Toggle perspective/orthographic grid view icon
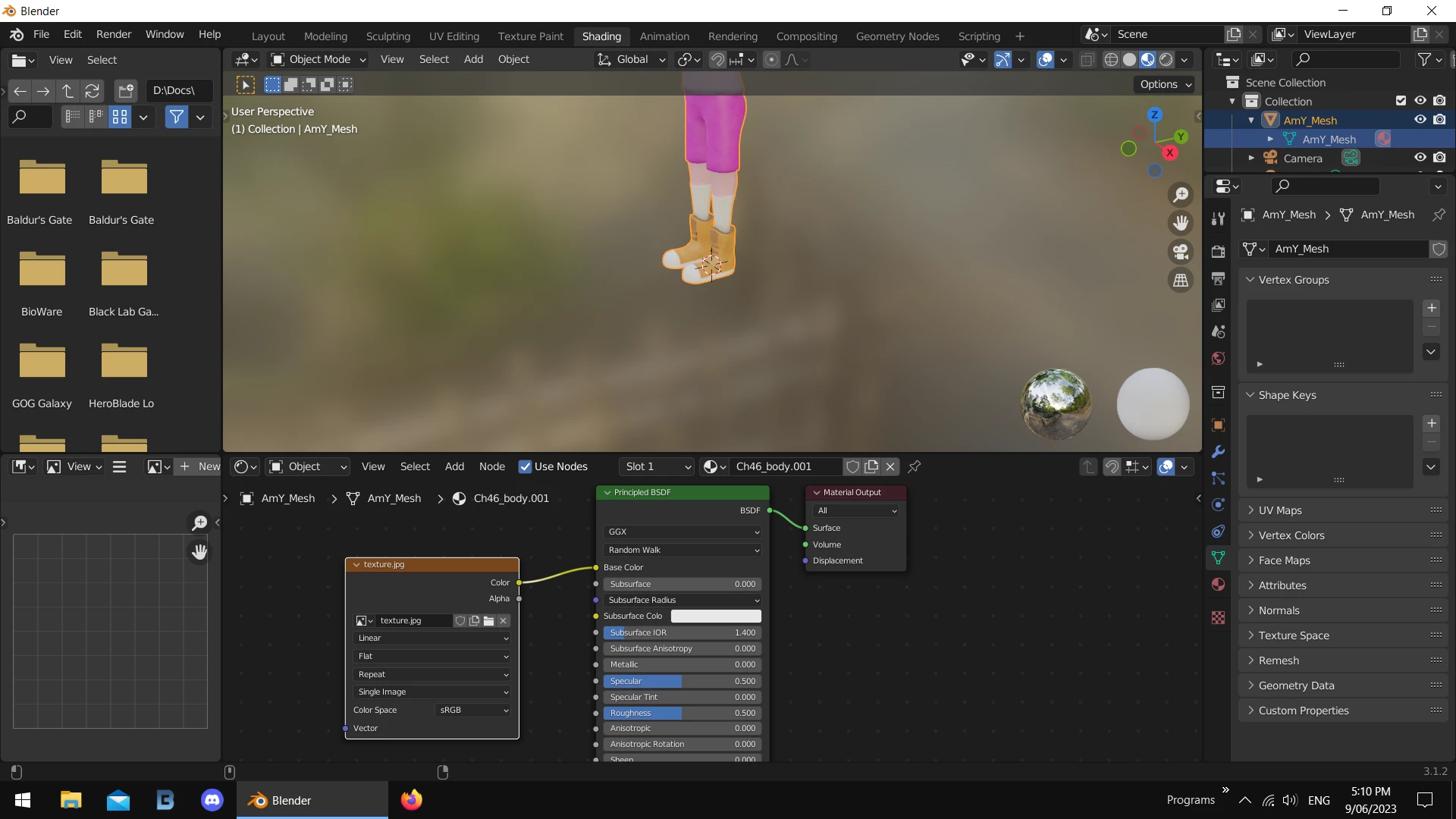The width and height of the screenshot is (1456, 819). (1181, 281)
